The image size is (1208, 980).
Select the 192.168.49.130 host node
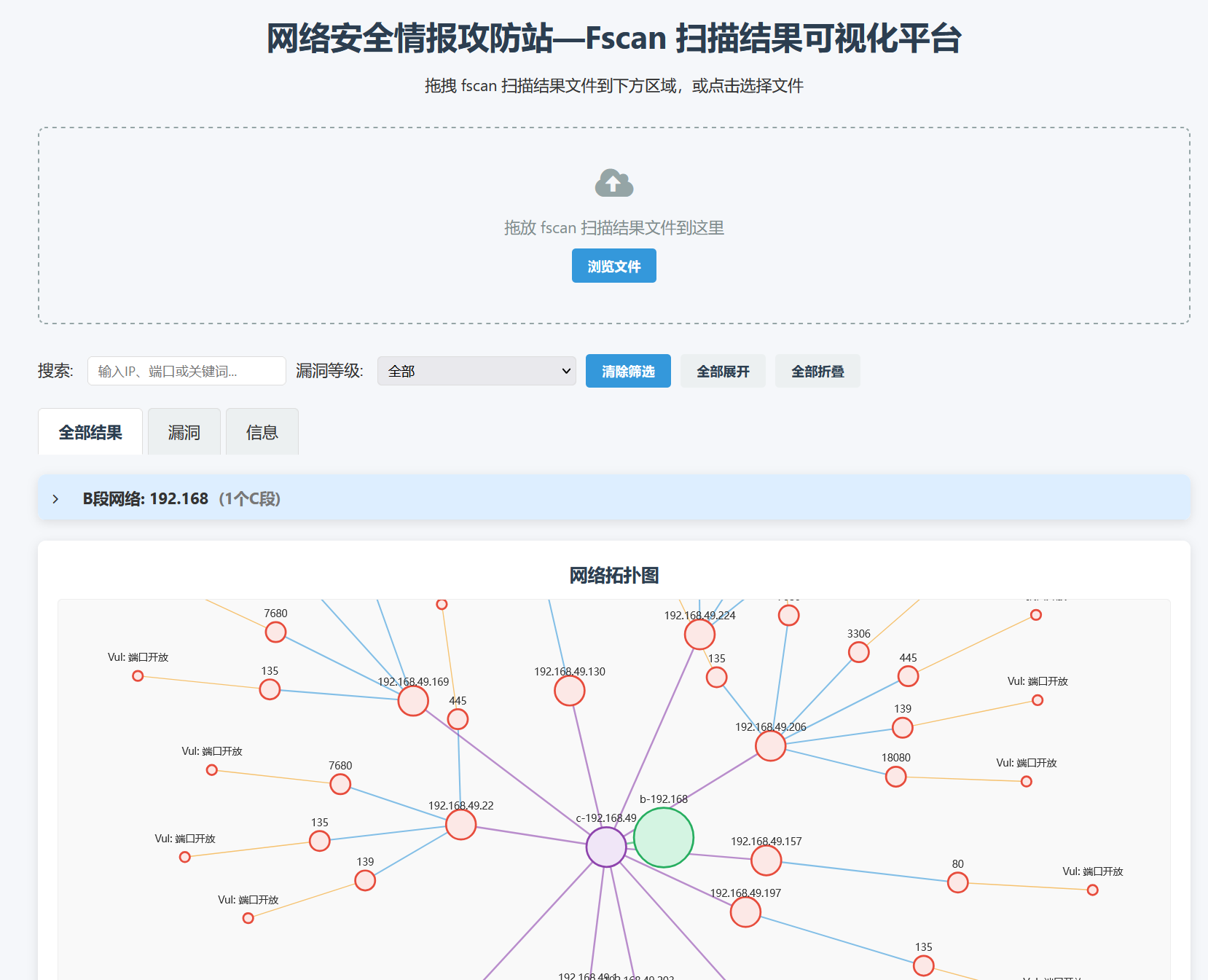(570, 691)
